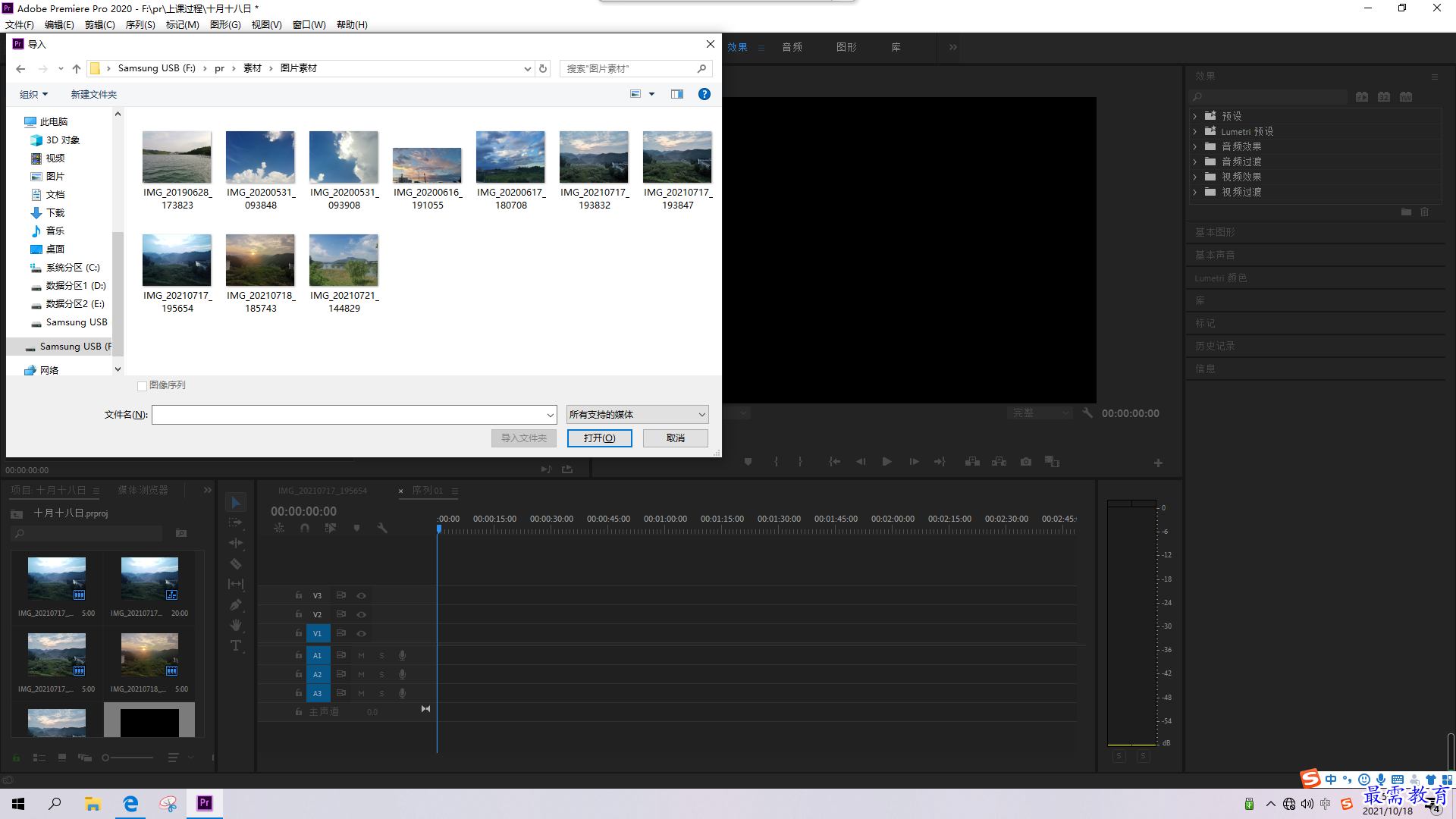Select the Razor tool
This screenshot has height=819, width=1456.
(x=236, y=563)
